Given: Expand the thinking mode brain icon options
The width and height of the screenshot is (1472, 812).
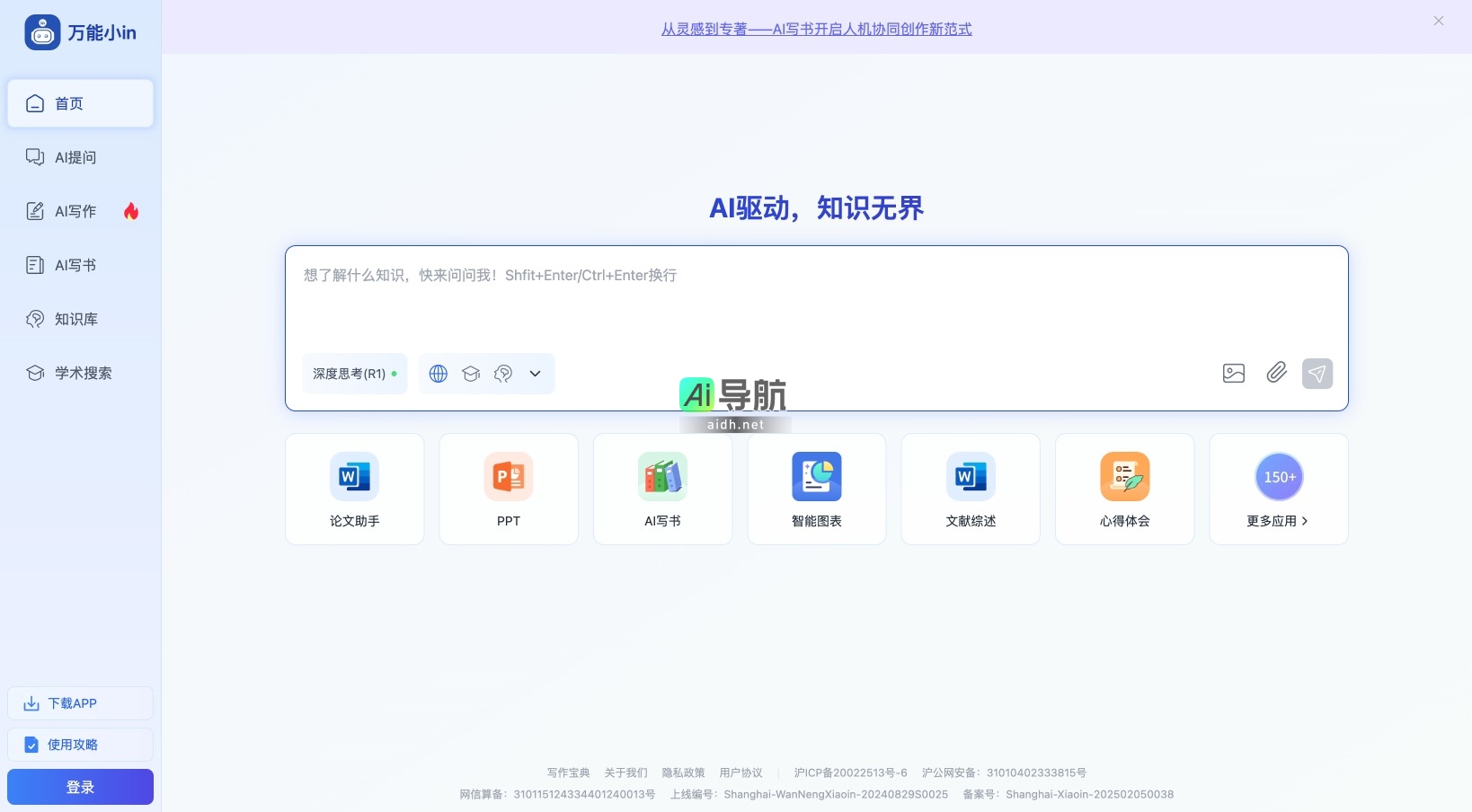Looking at the screenshot, I should (x=502, y=374).
